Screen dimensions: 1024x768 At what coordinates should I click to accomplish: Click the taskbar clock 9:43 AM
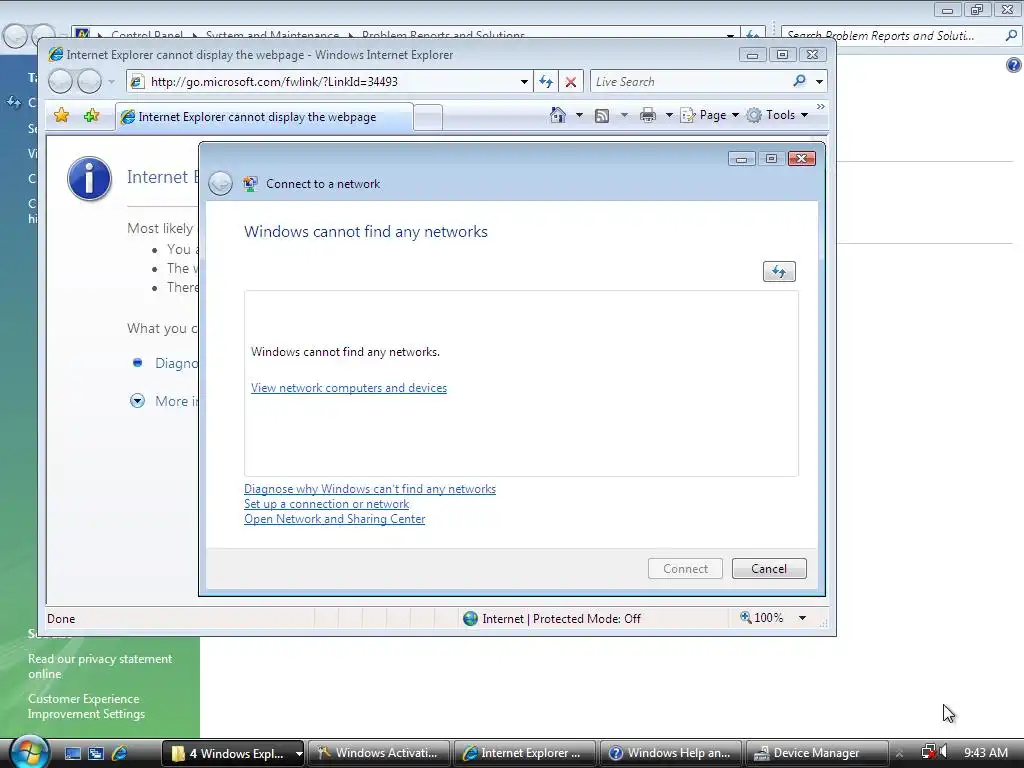[985, 753]
